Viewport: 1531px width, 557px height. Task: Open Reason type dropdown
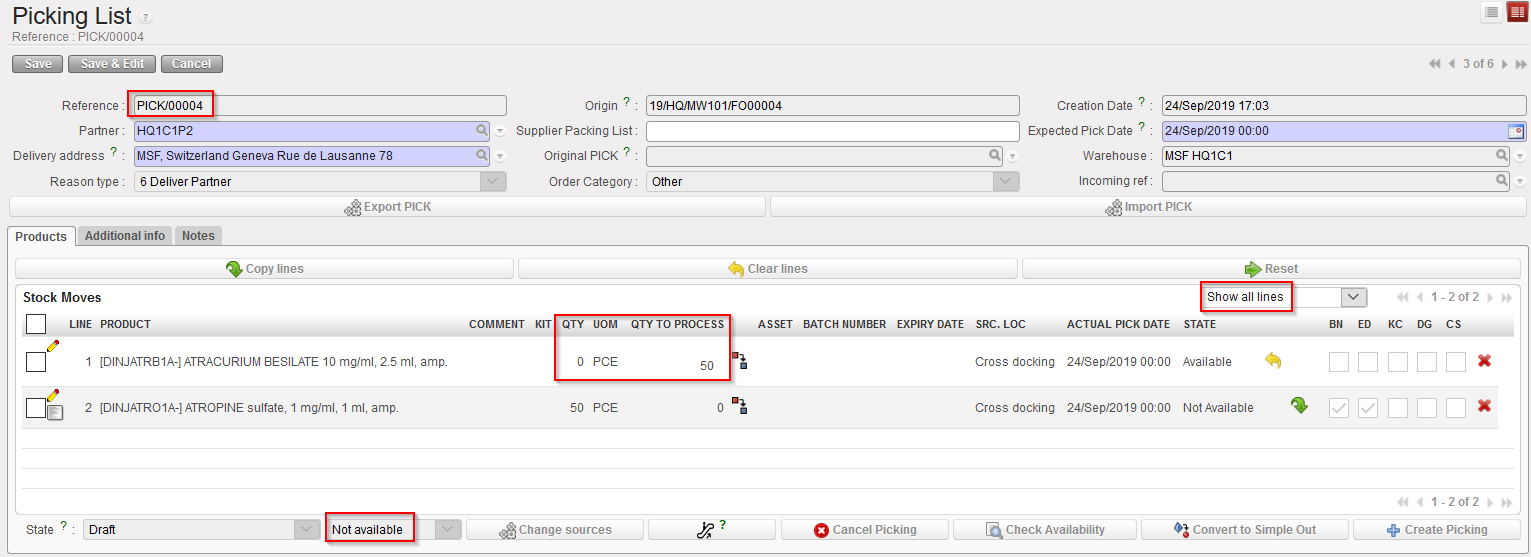[493, 181]
